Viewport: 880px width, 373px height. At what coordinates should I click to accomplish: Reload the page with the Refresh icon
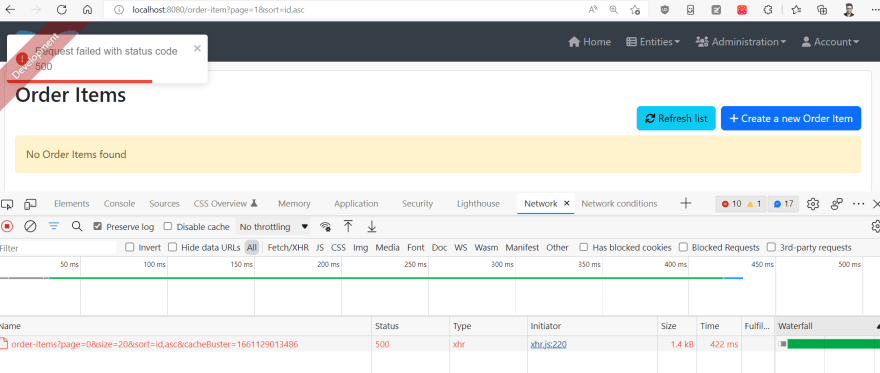[x=62, y=10]
